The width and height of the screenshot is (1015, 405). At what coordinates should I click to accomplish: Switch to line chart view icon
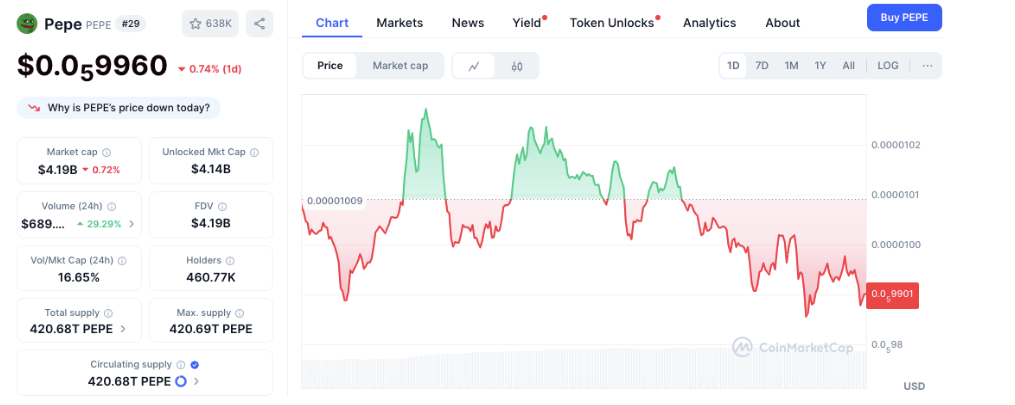[x=474, y=66]
